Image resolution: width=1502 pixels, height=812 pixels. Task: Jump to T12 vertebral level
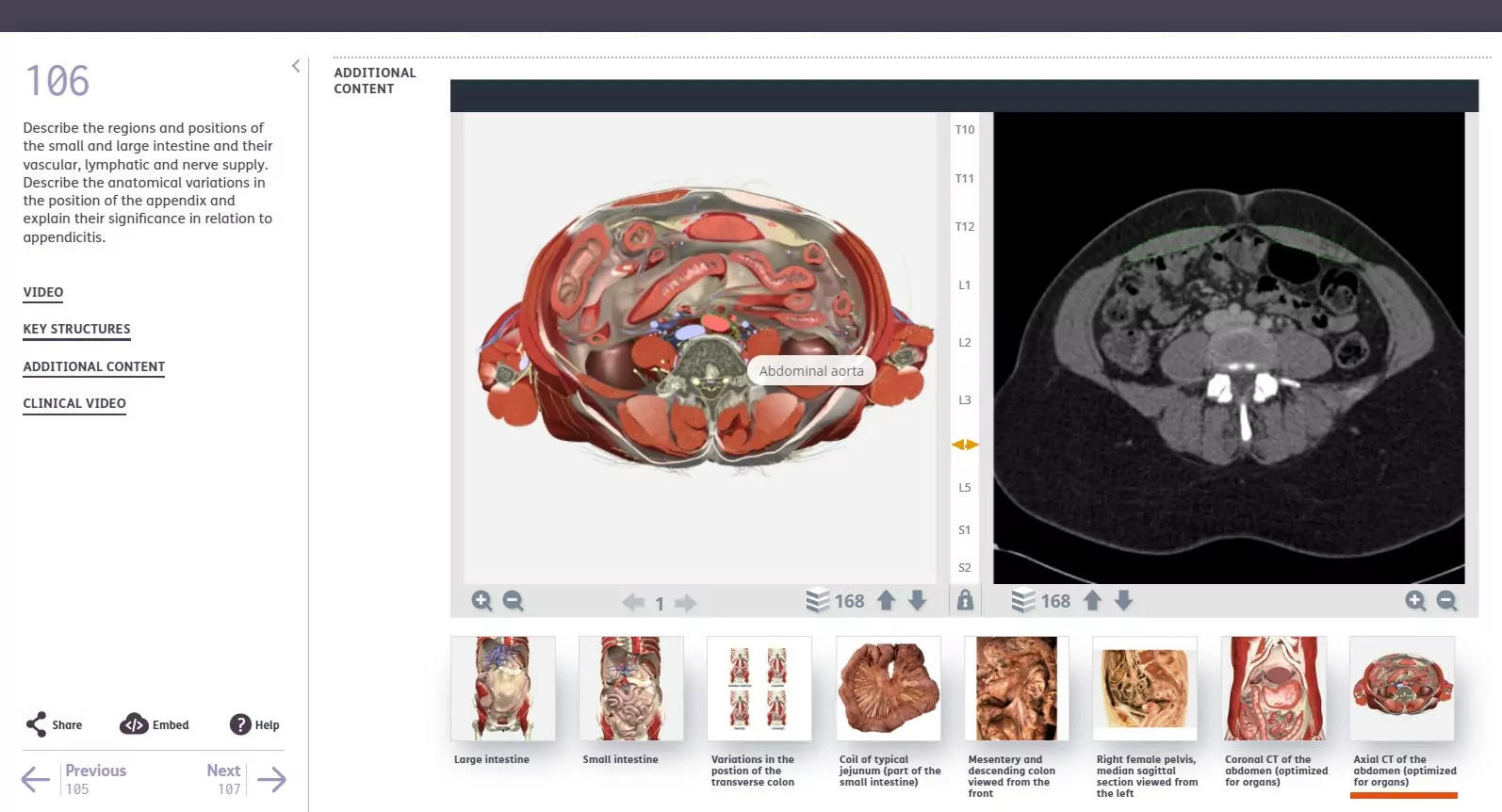965,226
